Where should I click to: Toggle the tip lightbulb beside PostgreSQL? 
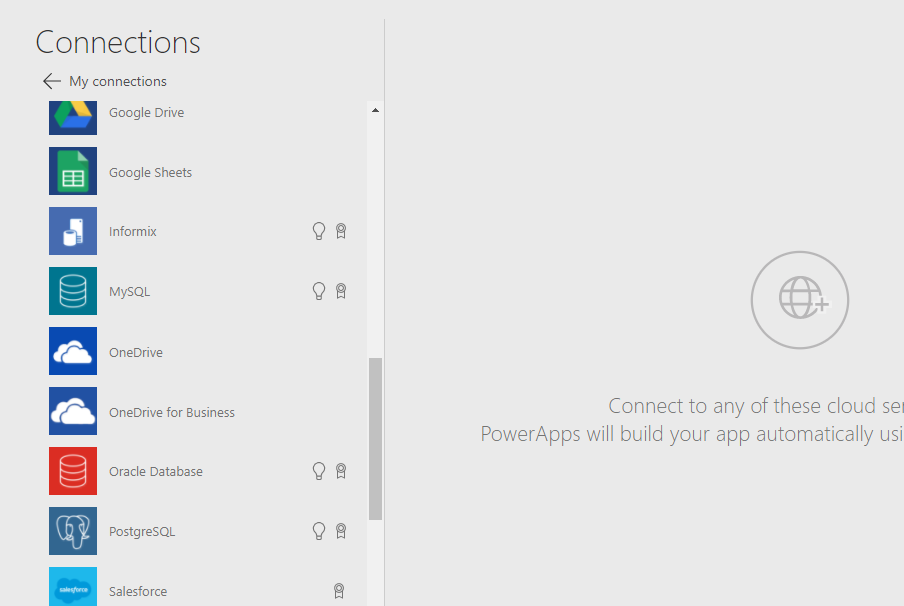[318, 531]
